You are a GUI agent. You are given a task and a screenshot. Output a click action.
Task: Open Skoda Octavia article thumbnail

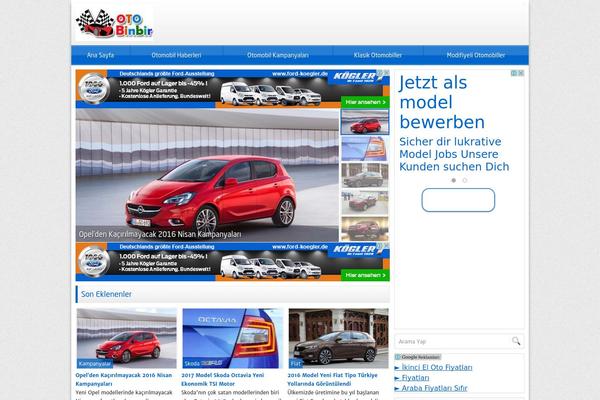click(x=233, y=338)
